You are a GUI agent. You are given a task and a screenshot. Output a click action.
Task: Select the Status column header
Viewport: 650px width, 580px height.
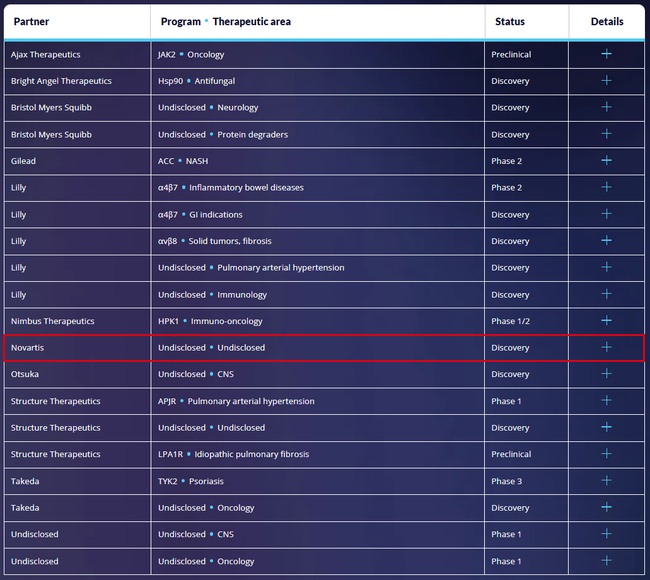pos(527,22)
